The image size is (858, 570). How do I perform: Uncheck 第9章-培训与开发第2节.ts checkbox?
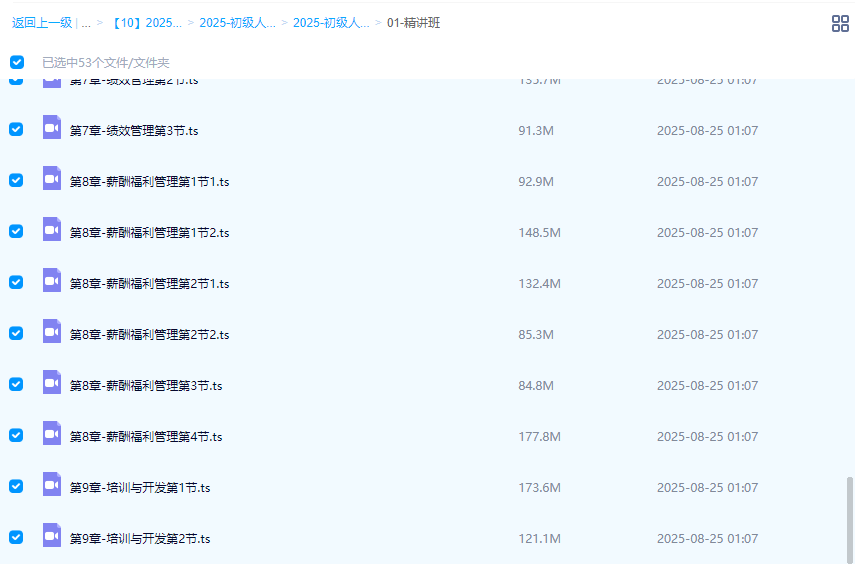16,537
